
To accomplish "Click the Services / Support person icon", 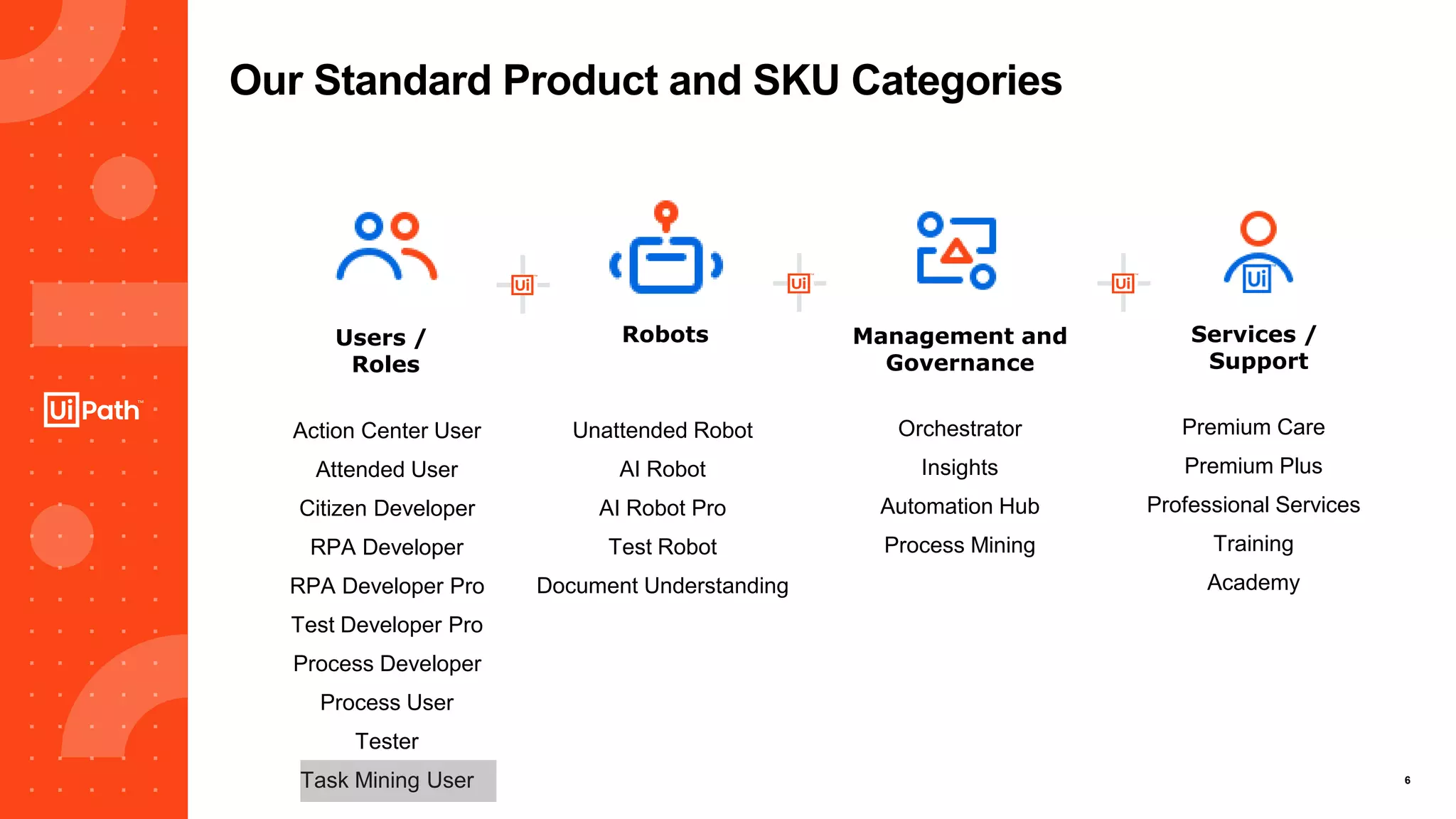I will 1258,253.
